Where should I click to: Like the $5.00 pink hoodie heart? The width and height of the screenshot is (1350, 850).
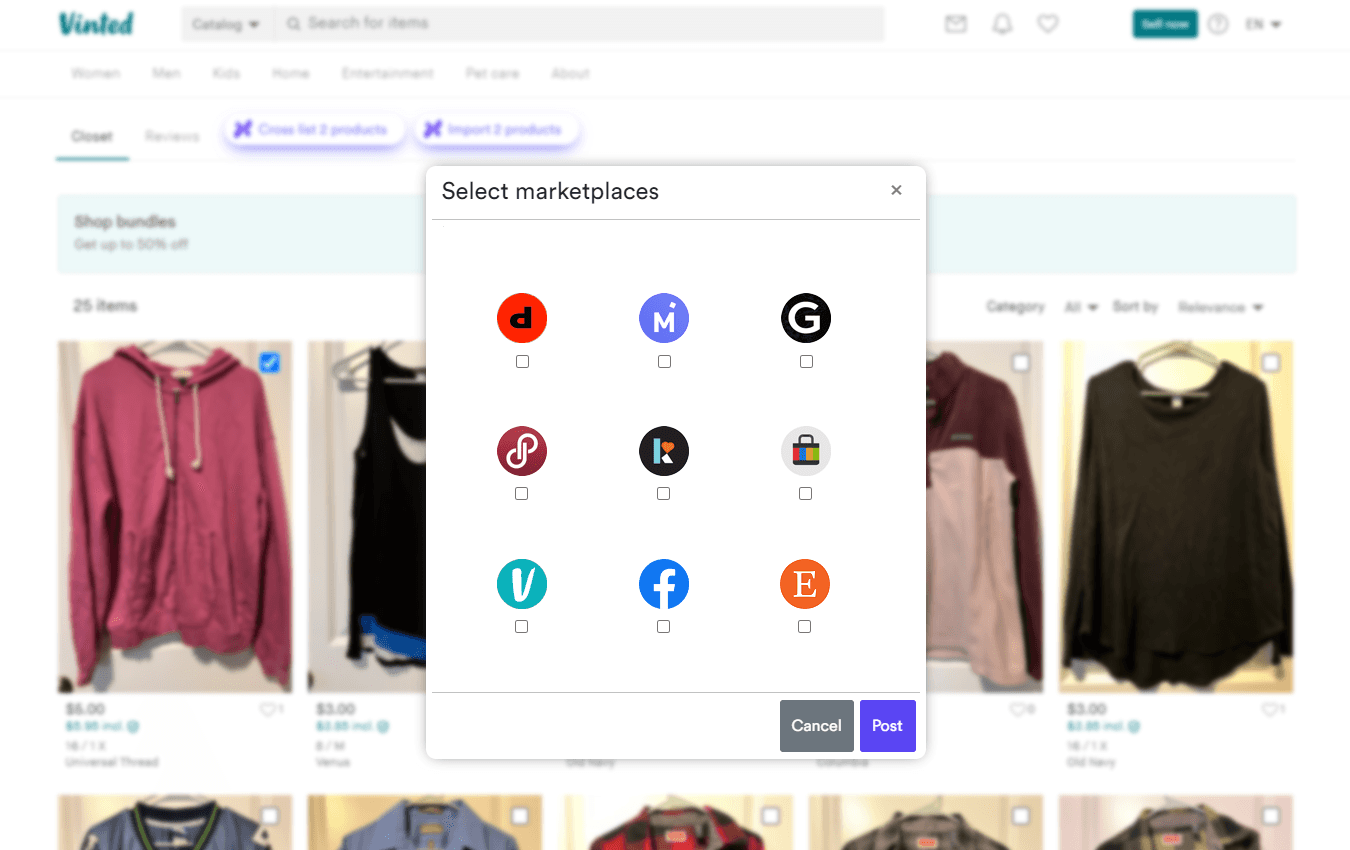[x=267, y=709]
